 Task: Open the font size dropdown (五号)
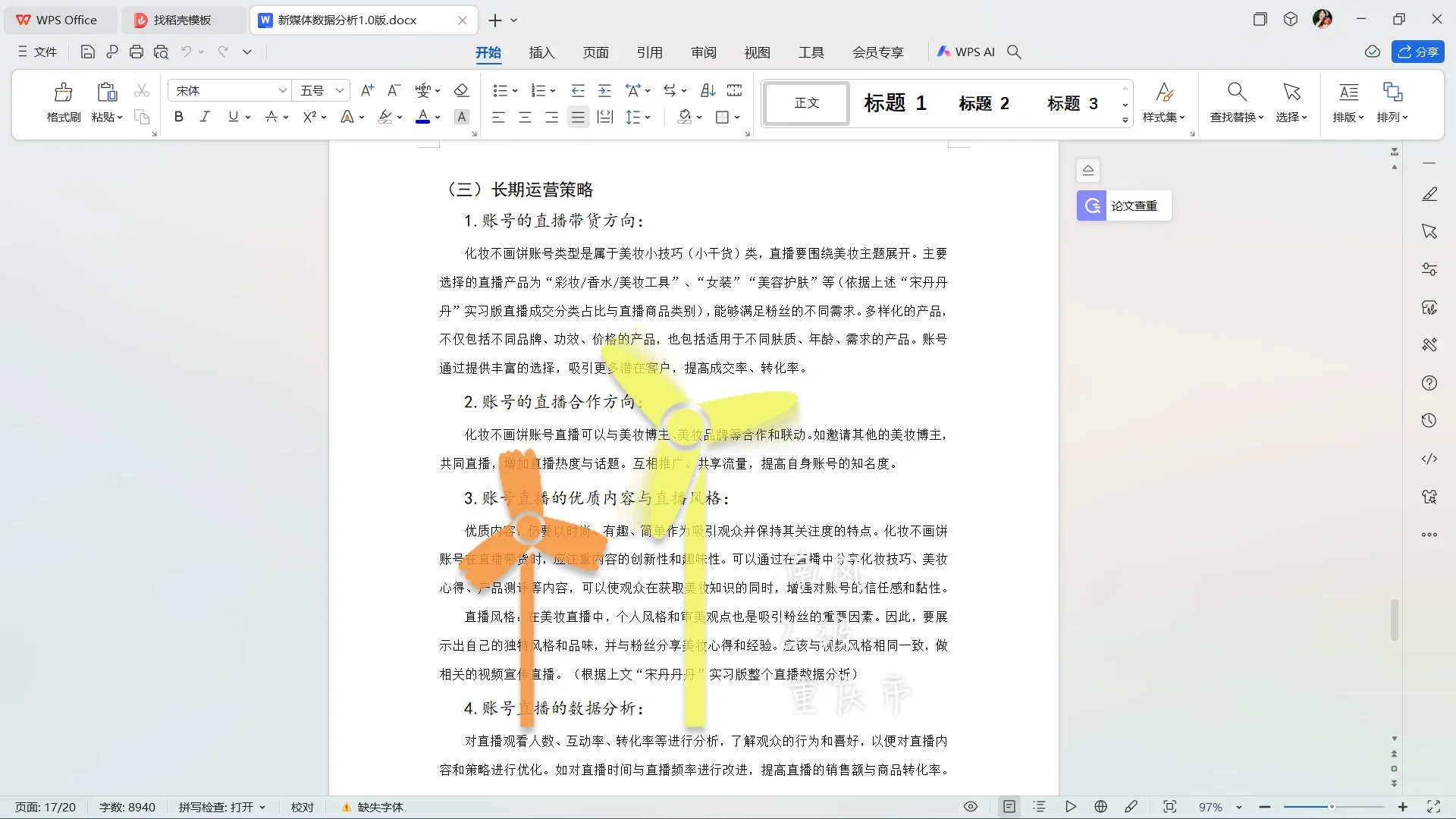tap(340, 90)
